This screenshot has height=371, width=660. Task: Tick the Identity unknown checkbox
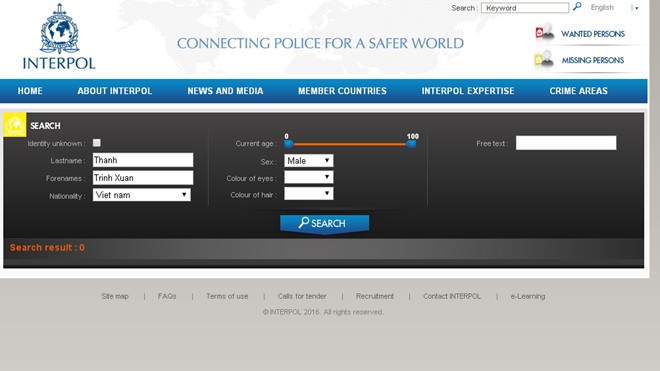pos(97,143)
